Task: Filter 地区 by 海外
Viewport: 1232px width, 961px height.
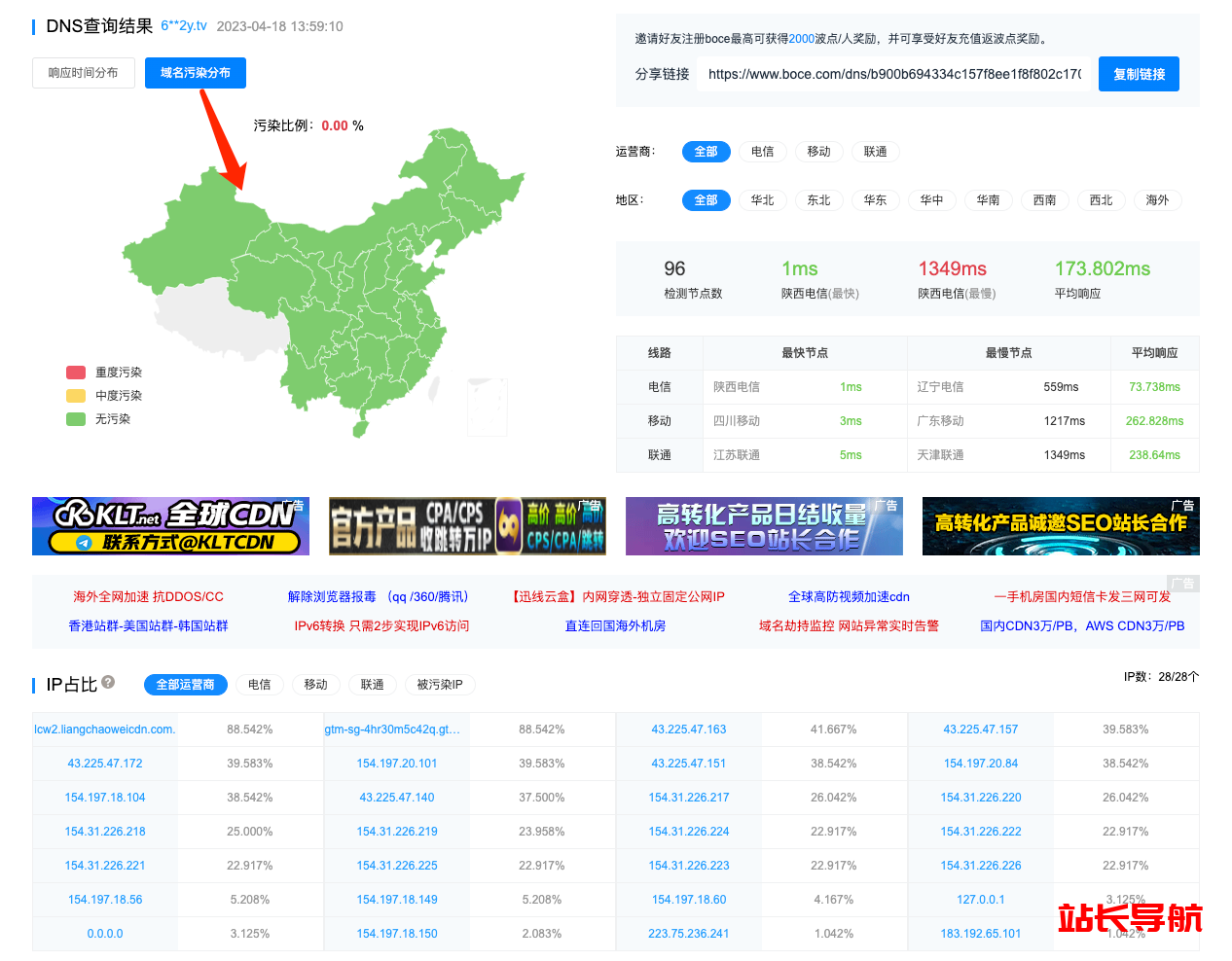Action: click(x=1158, y=200)
